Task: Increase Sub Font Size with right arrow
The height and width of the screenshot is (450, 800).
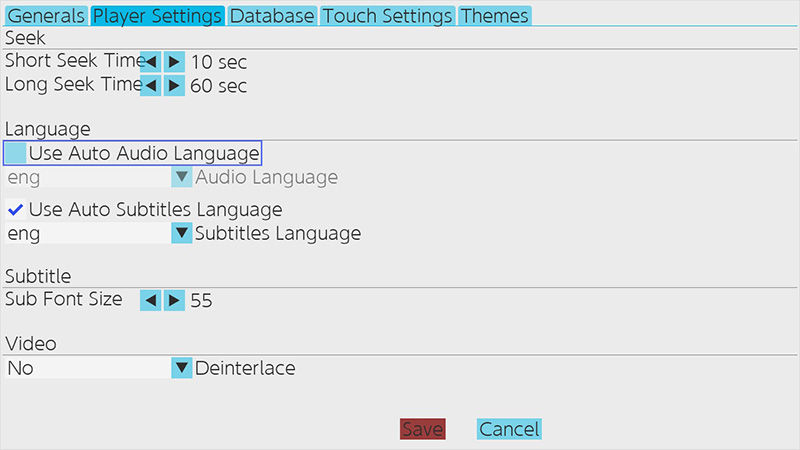Action: [174, 300]
